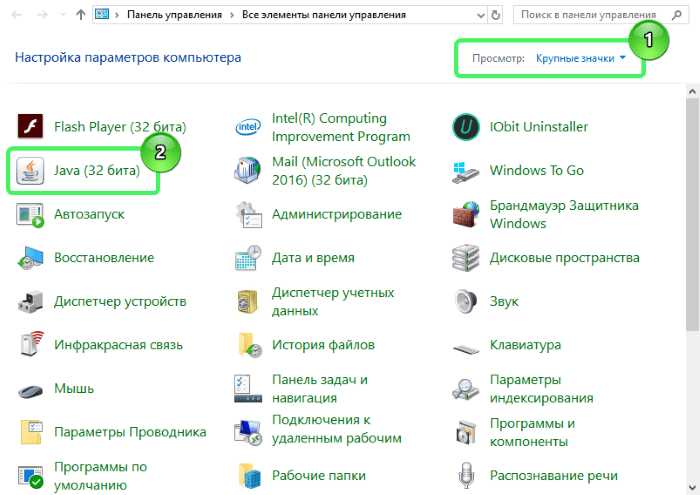Click vertical scrollbar up arrow
The image size is (700, 495).
(x=692, y=92)
